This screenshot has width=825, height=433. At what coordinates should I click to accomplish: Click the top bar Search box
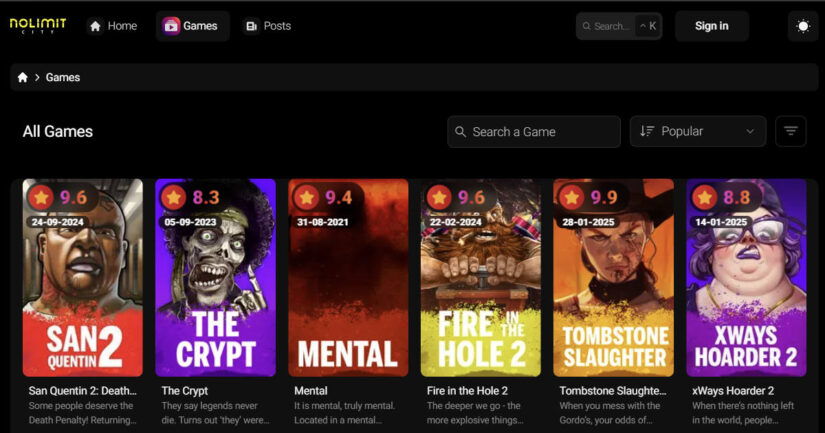coord(610,26)
